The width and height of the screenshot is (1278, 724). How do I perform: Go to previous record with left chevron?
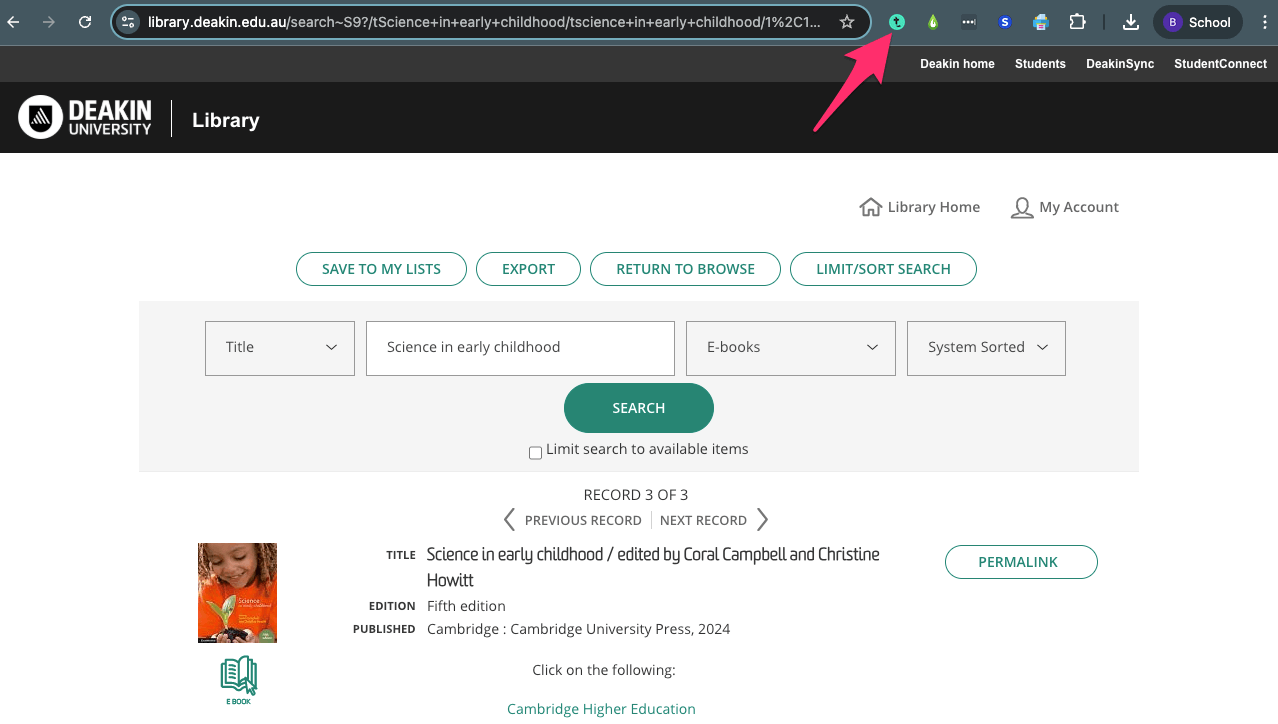510,520
